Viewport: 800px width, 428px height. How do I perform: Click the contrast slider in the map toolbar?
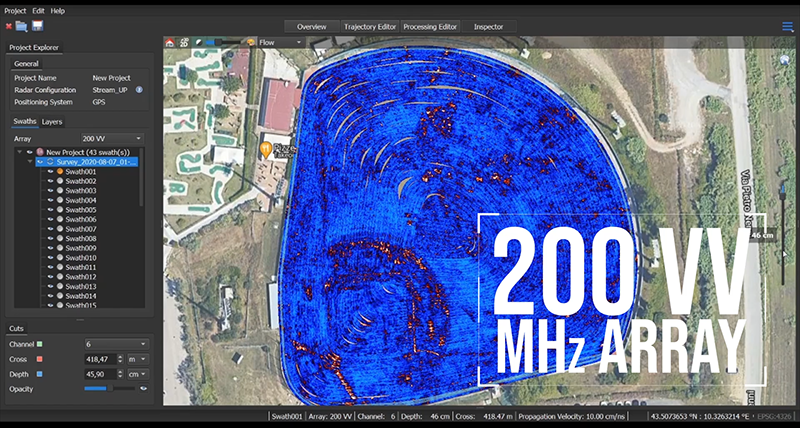pos(223,42)
